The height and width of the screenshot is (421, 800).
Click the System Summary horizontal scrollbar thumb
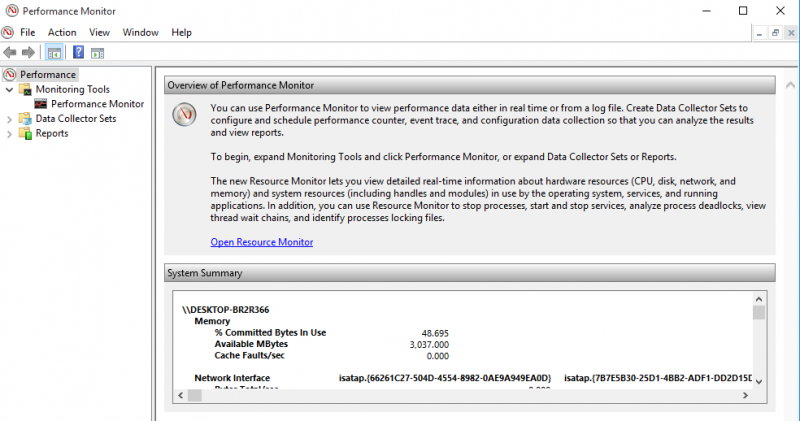pos(195,395)
